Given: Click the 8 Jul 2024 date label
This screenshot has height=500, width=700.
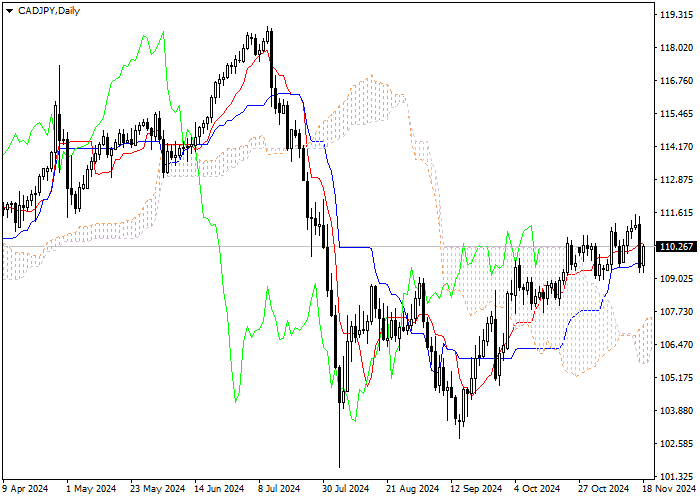Looking at the screenshot, I should (279, 489).
